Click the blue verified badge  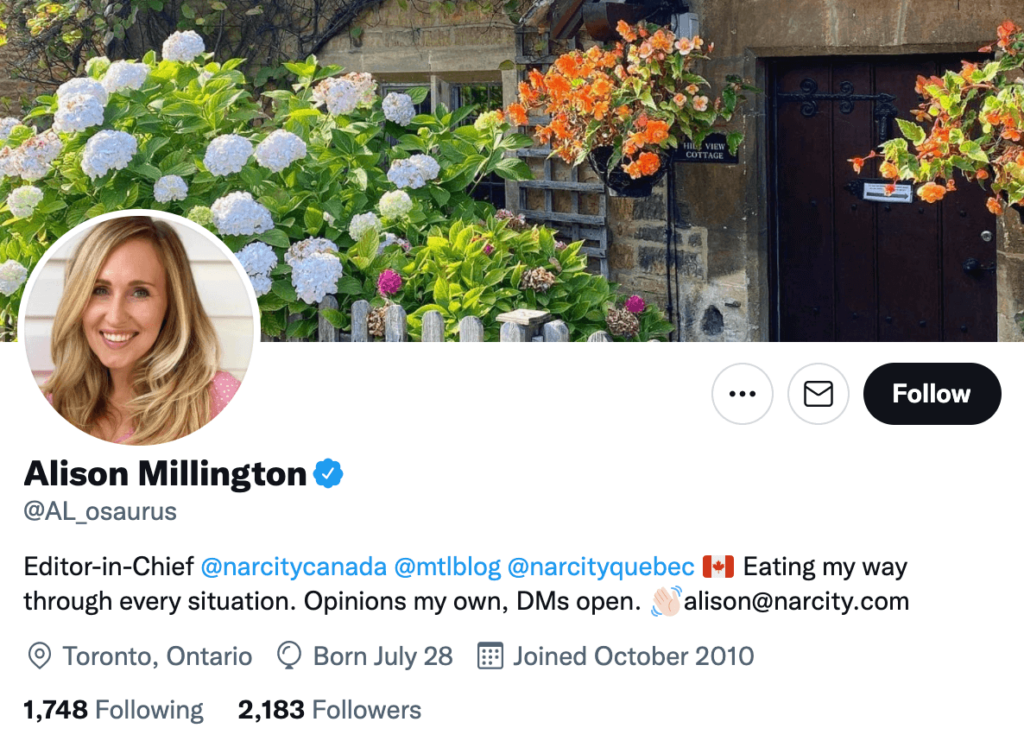(x=329, y=473)
